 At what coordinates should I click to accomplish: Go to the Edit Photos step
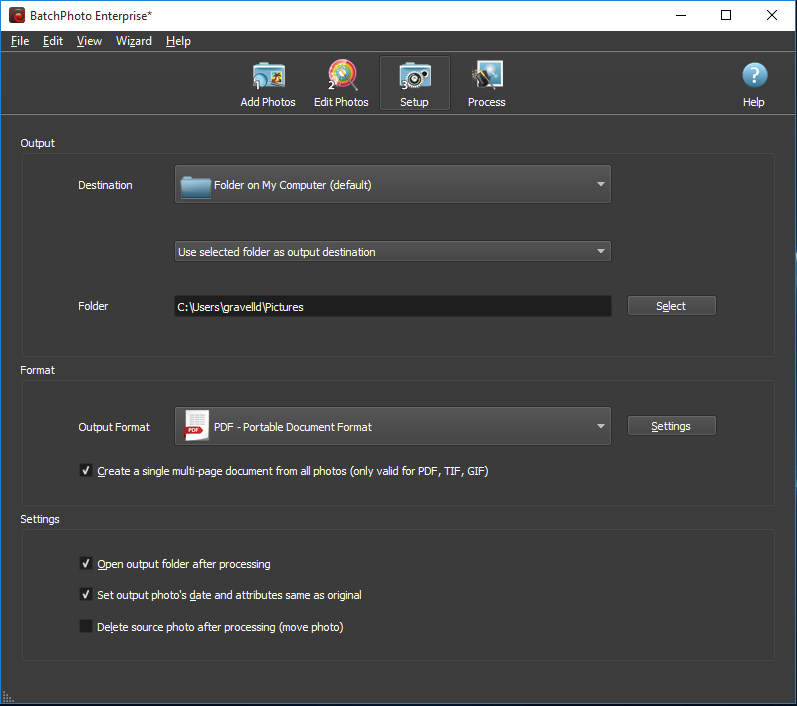341,84
